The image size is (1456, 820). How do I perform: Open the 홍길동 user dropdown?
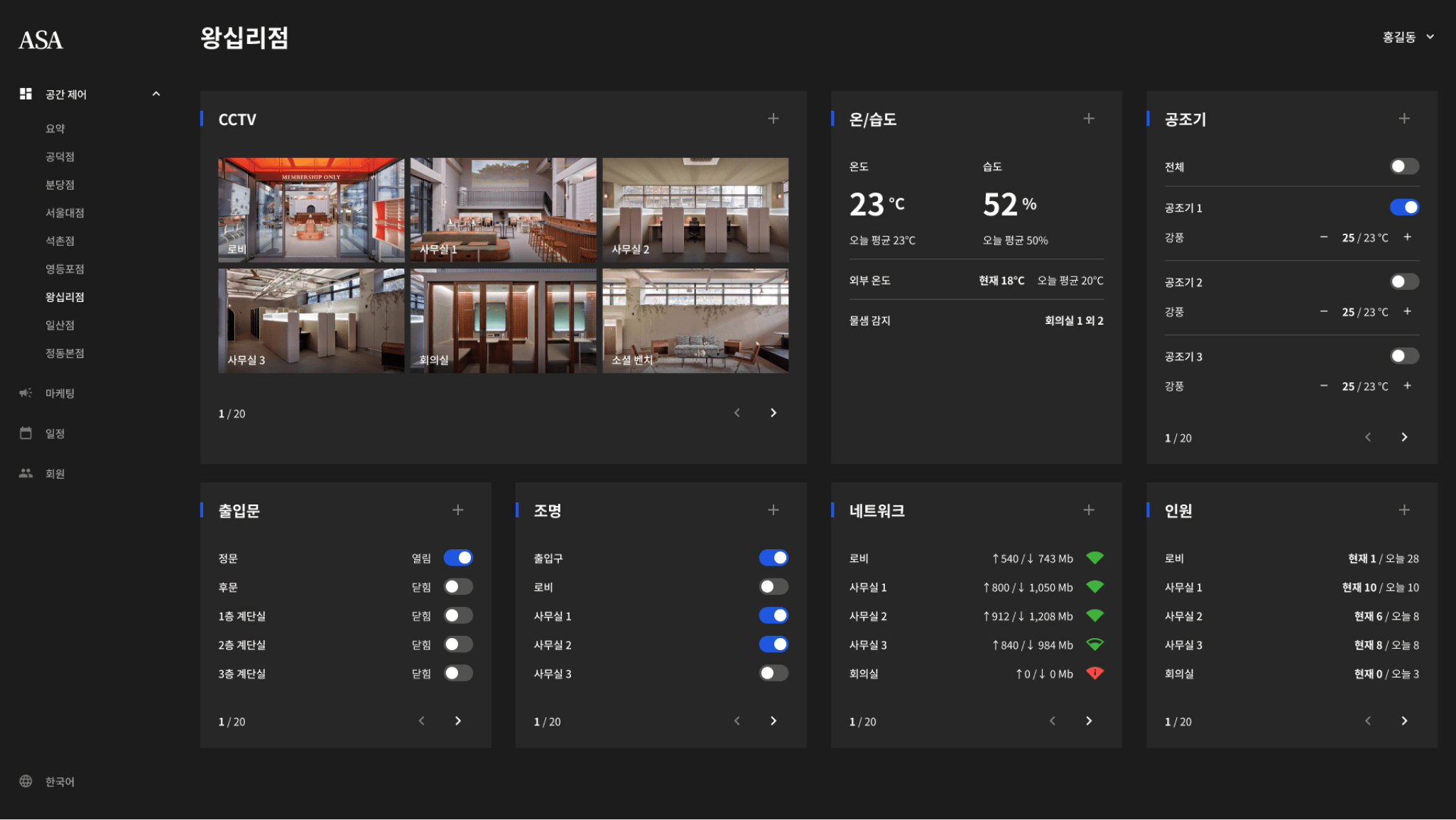coord(1408,37)
